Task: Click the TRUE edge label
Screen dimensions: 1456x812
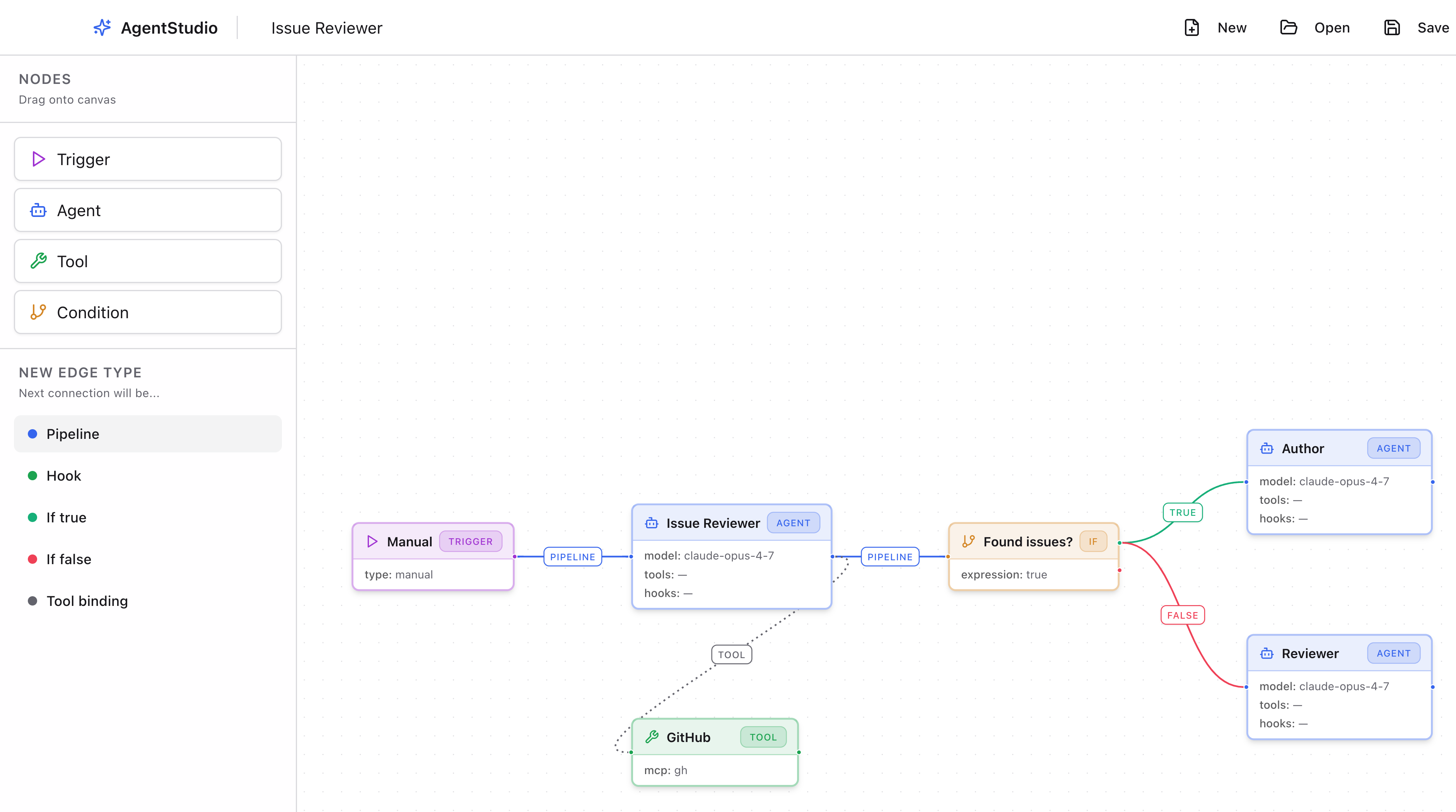Action: point(1183,512)
